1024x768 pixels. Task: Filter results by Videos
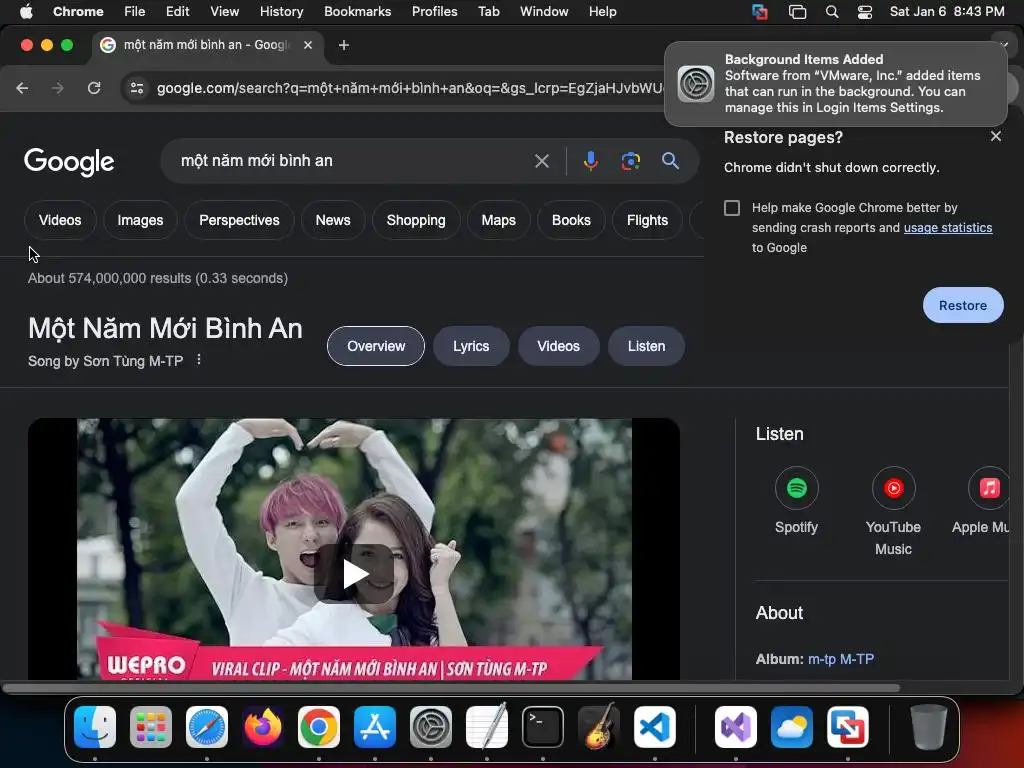[60, 220]
